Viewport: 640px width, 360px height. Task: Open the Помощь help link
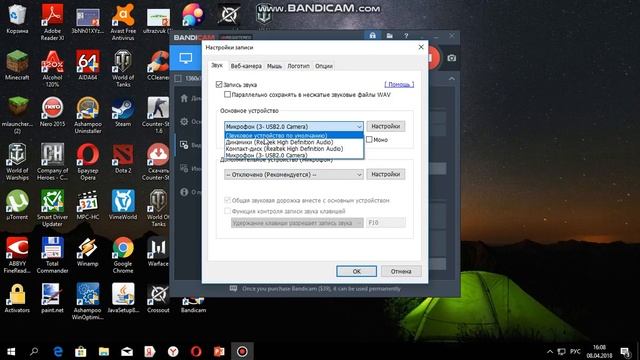pos(399,84)
